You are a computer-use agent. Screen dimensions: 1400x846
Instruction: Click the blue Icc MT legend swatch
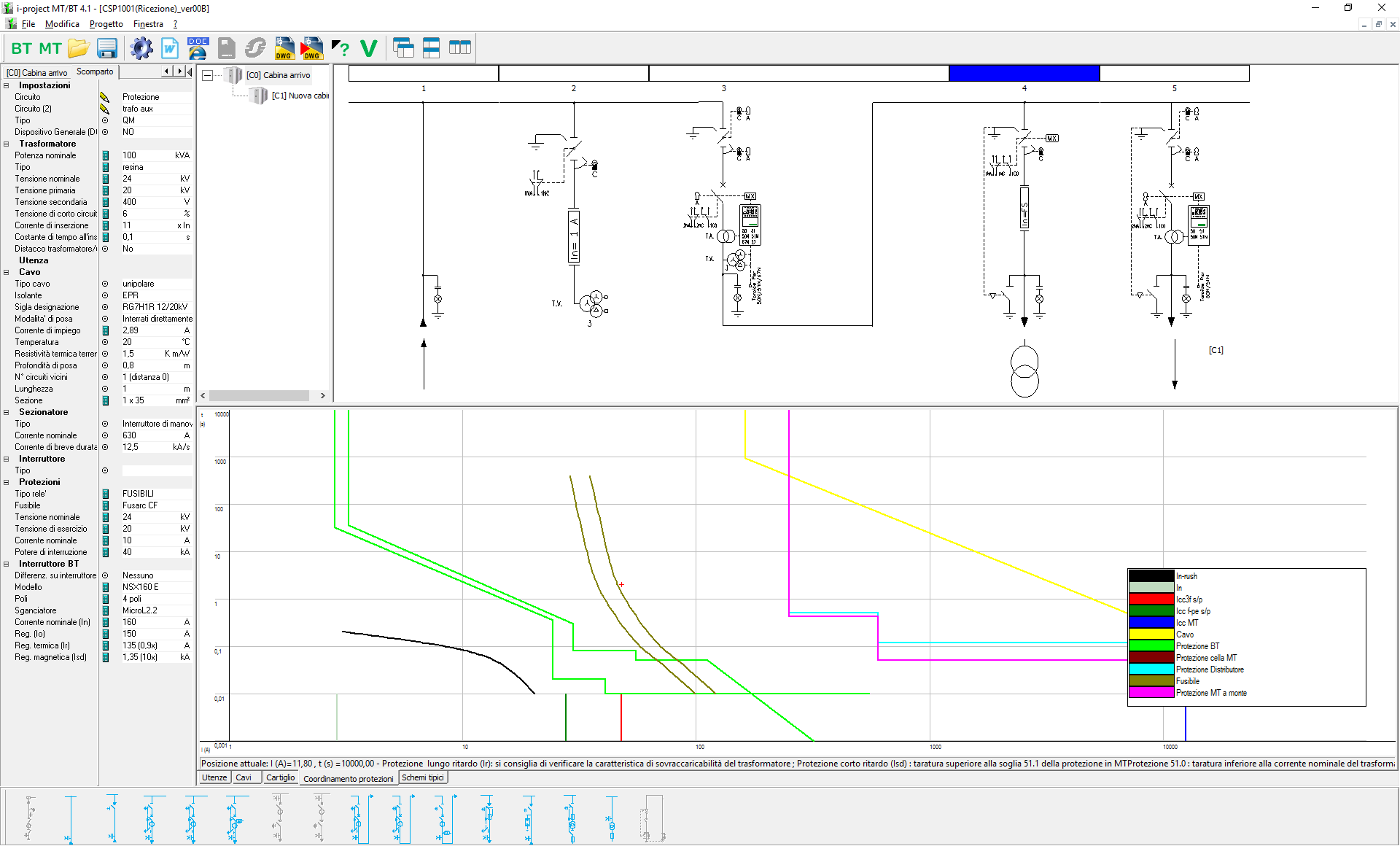(1151, 623)
